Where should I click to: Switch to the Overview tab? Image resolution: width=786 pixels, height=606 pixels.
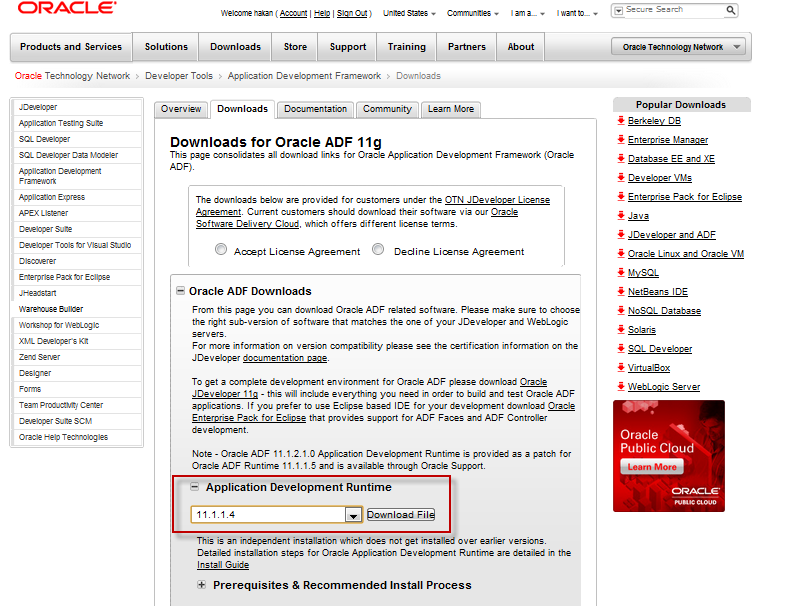pyautogui.click(x=181, y=109)
